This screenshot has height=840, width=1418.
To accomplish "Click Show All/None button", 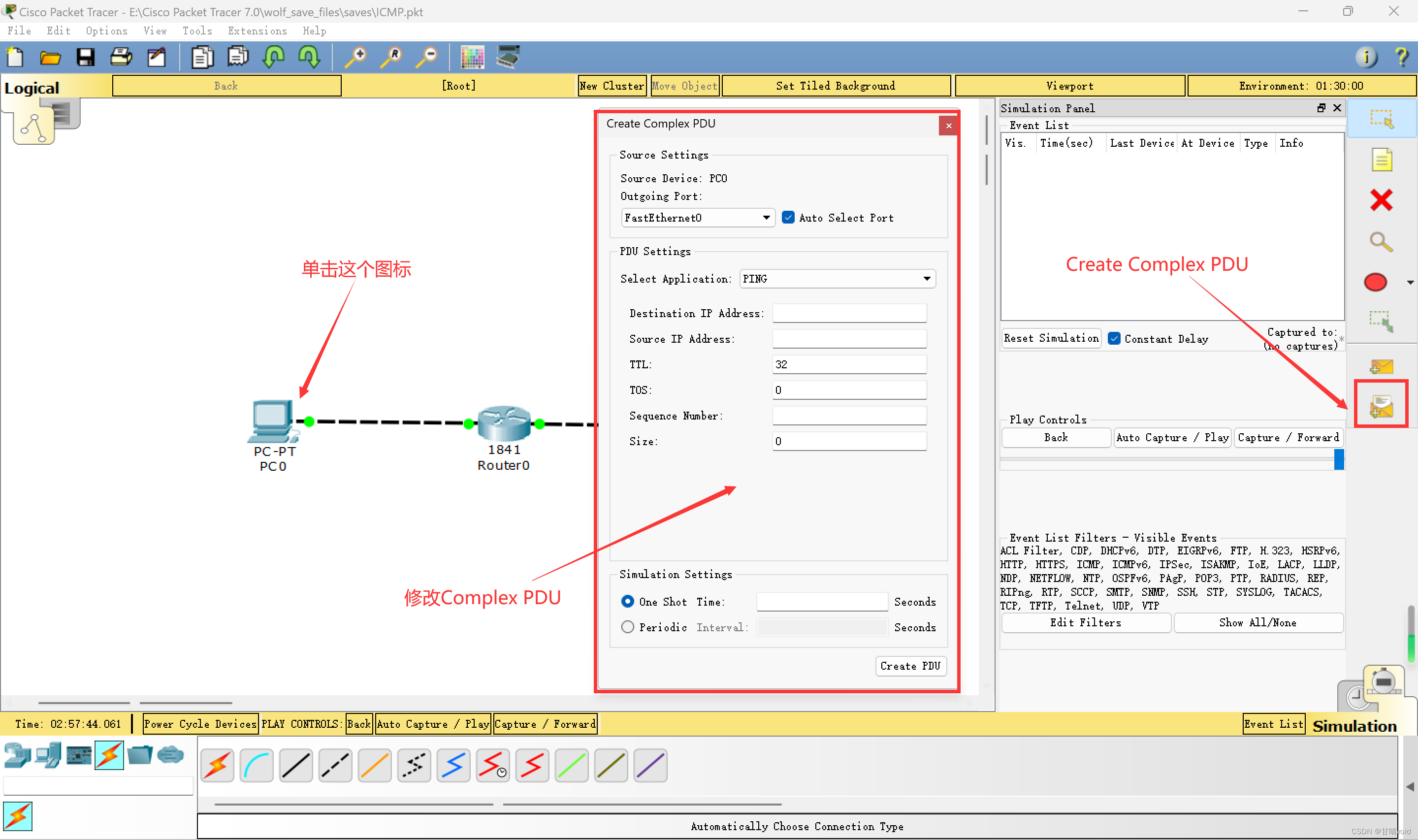I will pyautogui.click(x=1258, y=623).
